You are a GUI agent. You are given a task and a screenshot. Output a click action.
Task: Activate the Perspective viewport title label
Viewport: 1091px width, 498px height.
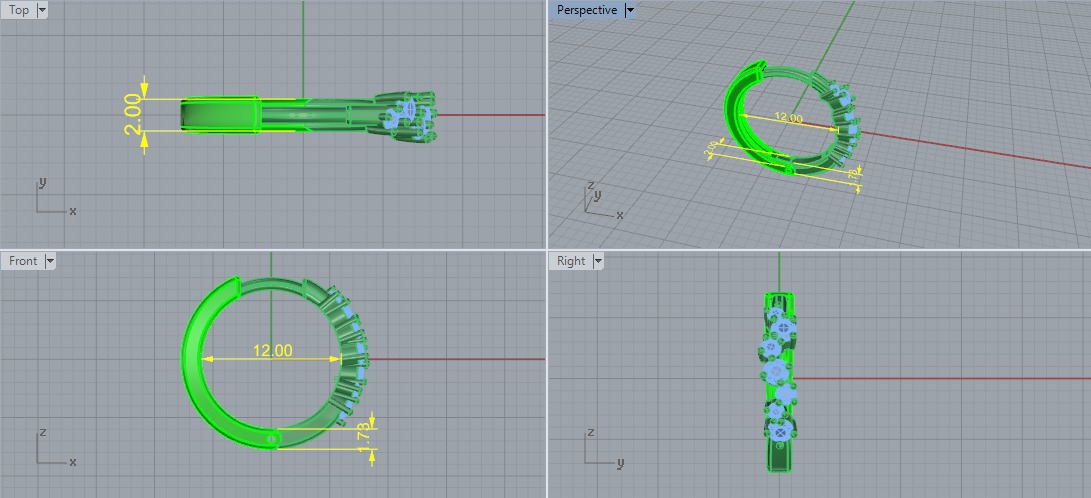587,10
